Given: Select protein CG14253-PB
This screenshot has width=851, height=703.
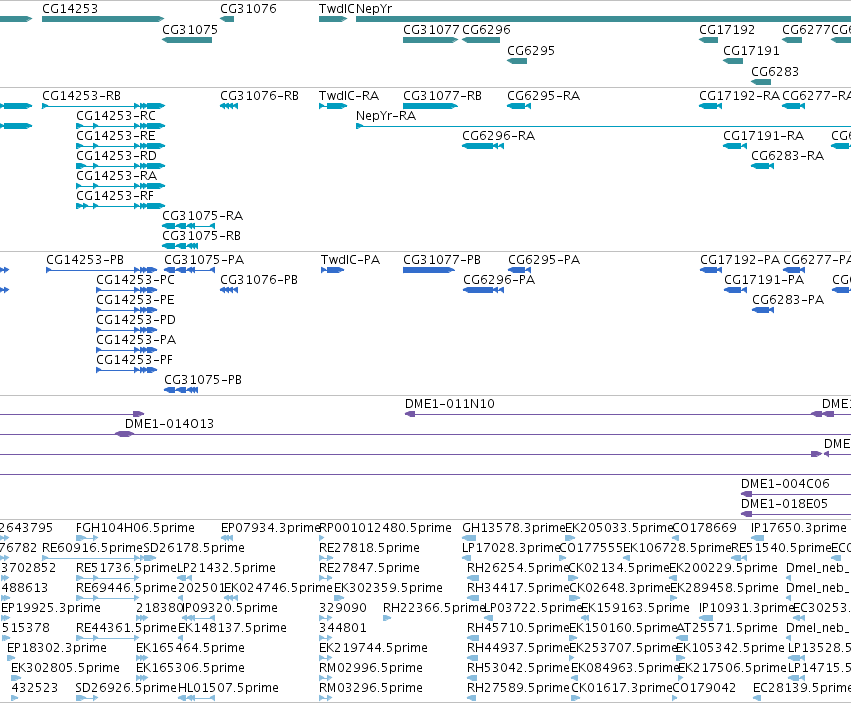Looking at the screenshot, I should (85, 259).
